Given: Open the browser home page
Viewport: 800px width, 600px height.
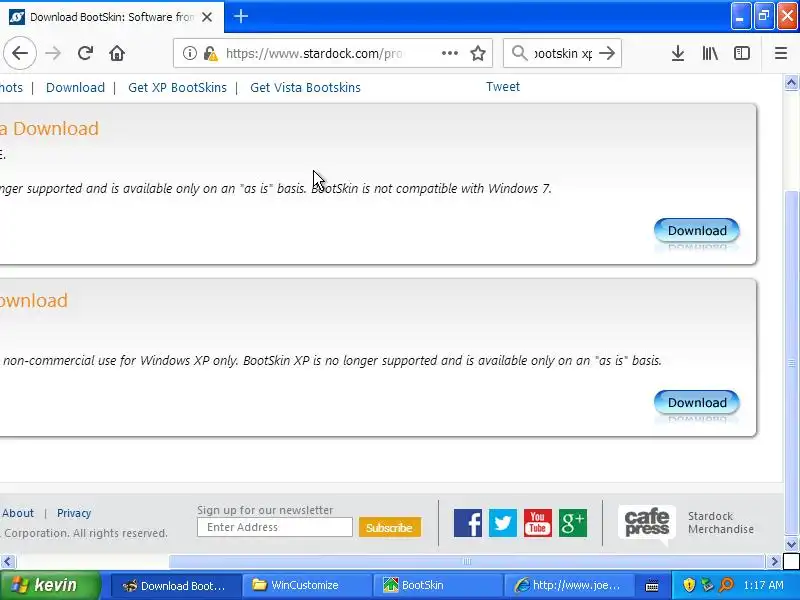Looking at the screenshot, I should click(117, 53).
